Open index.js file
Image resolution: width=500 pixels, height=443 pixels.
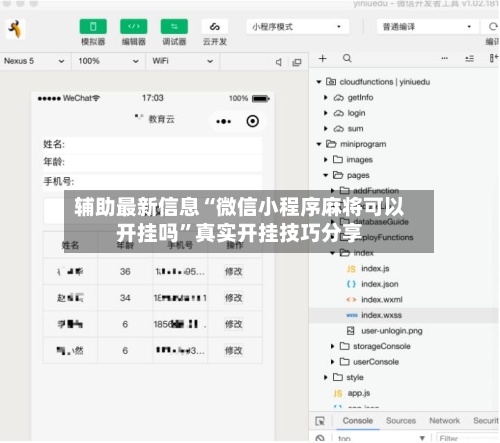(x=375, y=269)
